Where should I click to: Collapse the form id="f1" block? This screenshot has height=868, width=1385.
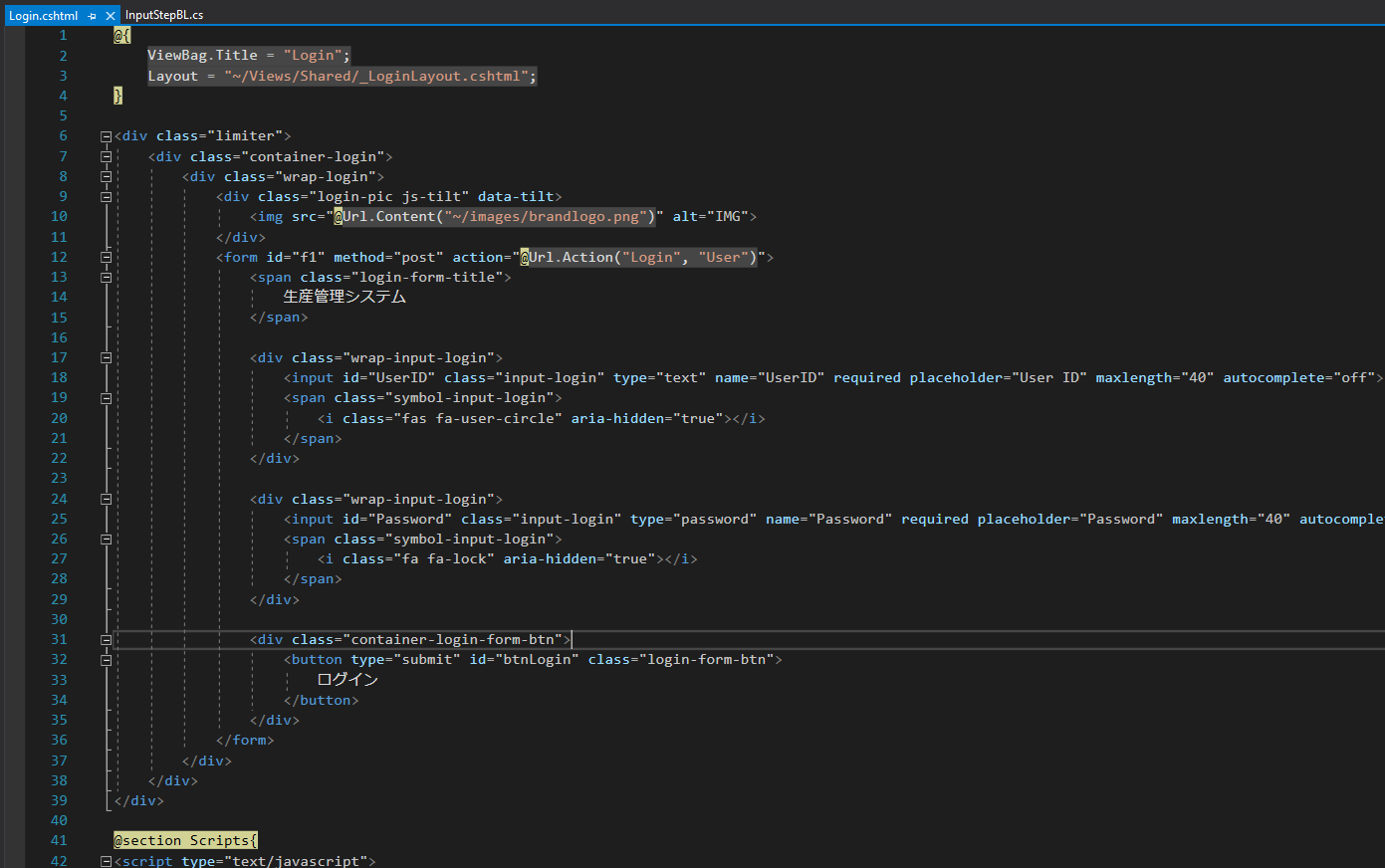[x=106, y=257]
